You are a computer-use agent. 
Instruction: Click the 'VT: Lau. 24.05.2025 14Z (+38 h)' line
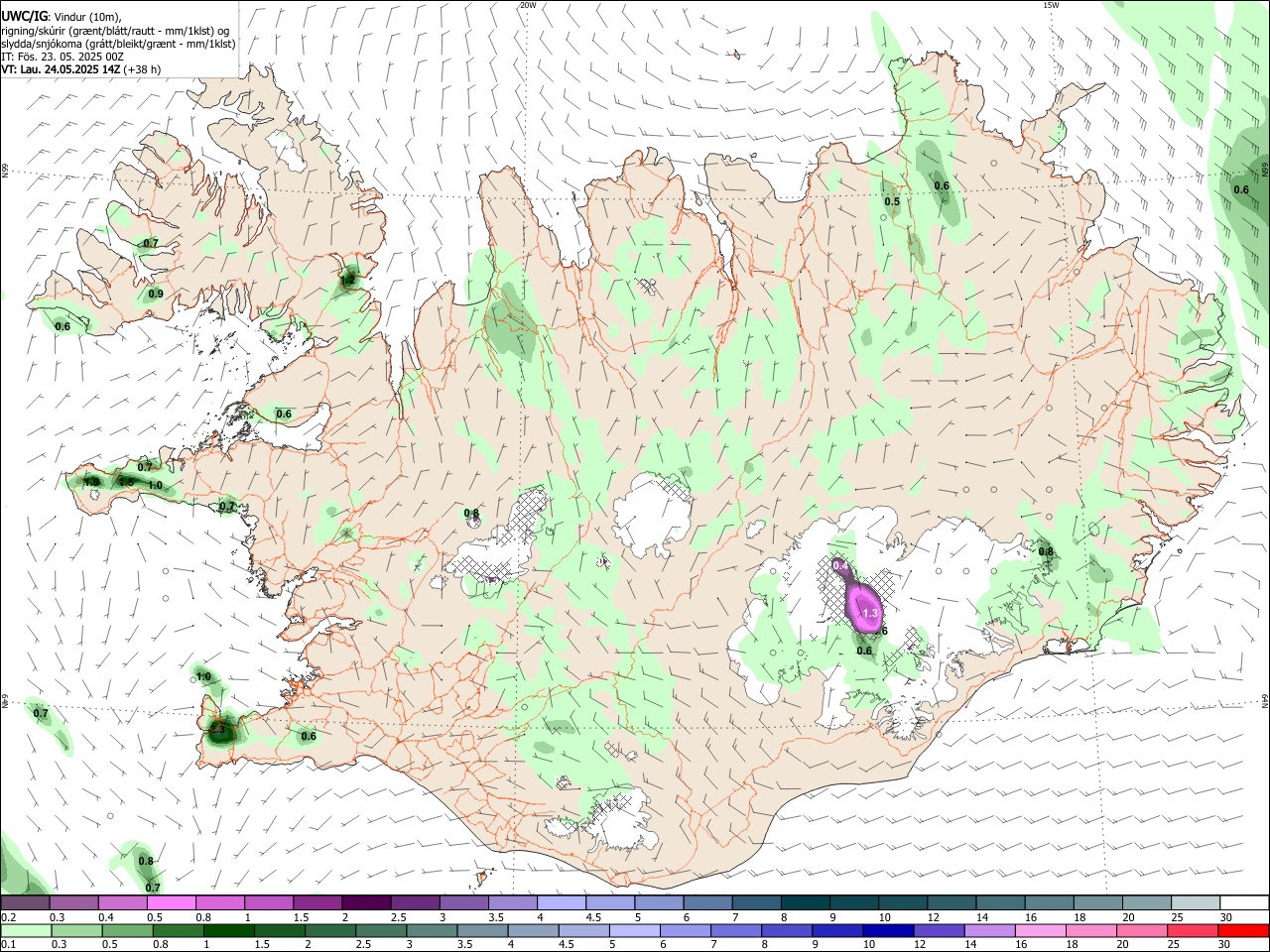click(x=80, y=69)
